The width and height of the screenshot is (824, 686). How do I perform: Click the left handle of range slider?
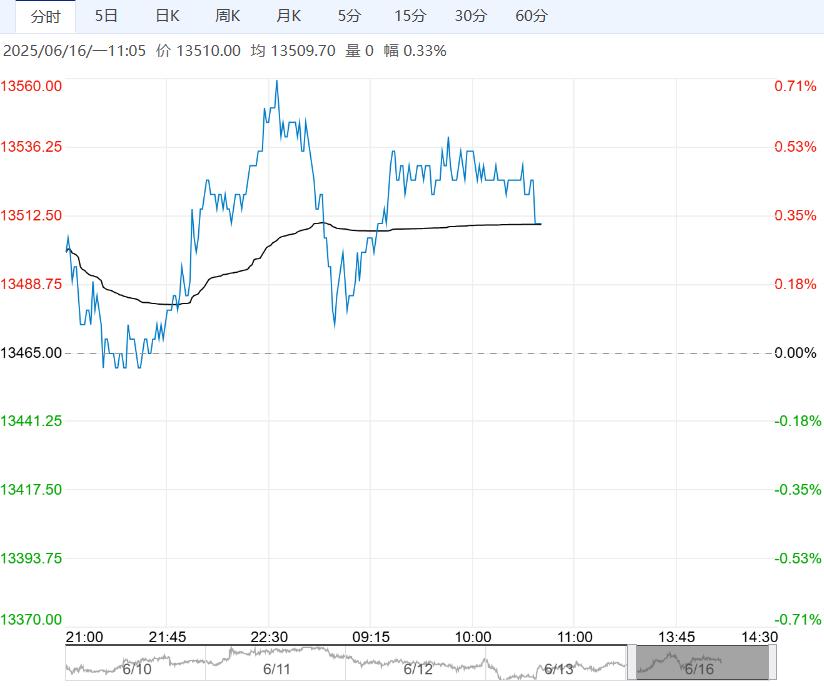632,663
